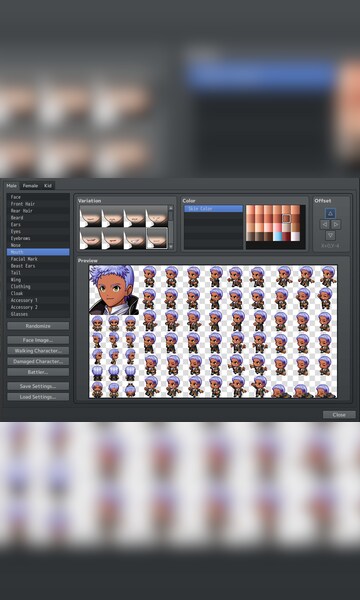
Task: Open the Walking Character... export
Action: tap(38, 351)
